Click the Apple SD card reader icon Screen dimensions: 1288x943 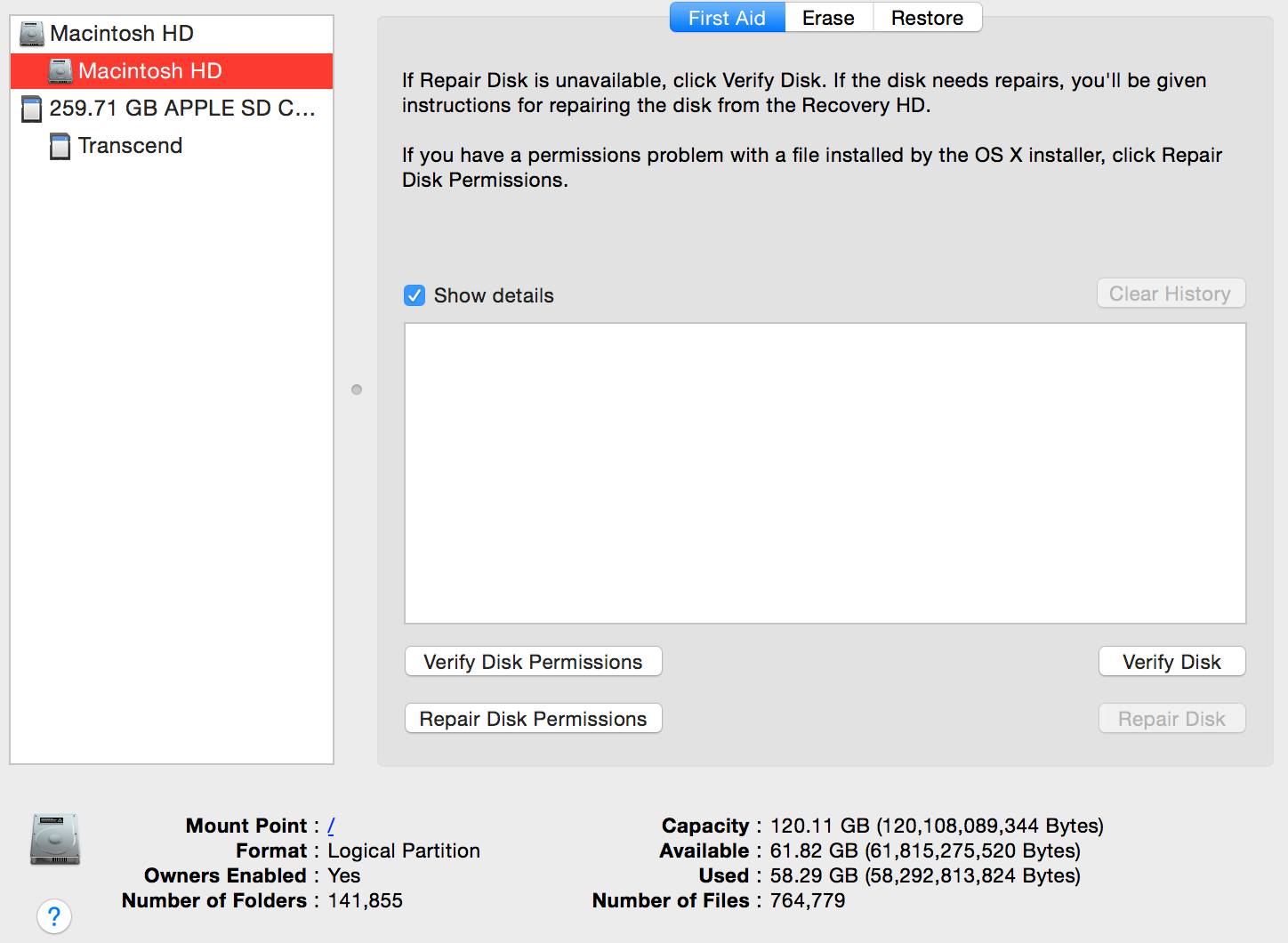pos(31,109)
